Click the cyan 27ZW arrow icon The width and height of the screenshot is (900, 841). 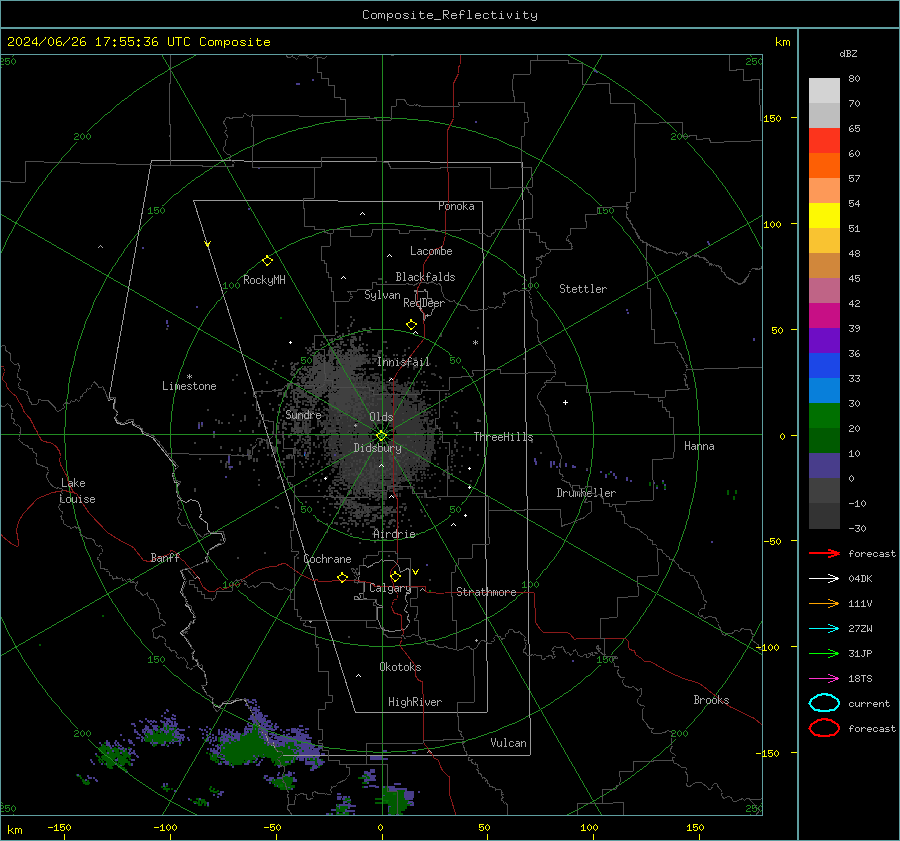pos(824,629)
